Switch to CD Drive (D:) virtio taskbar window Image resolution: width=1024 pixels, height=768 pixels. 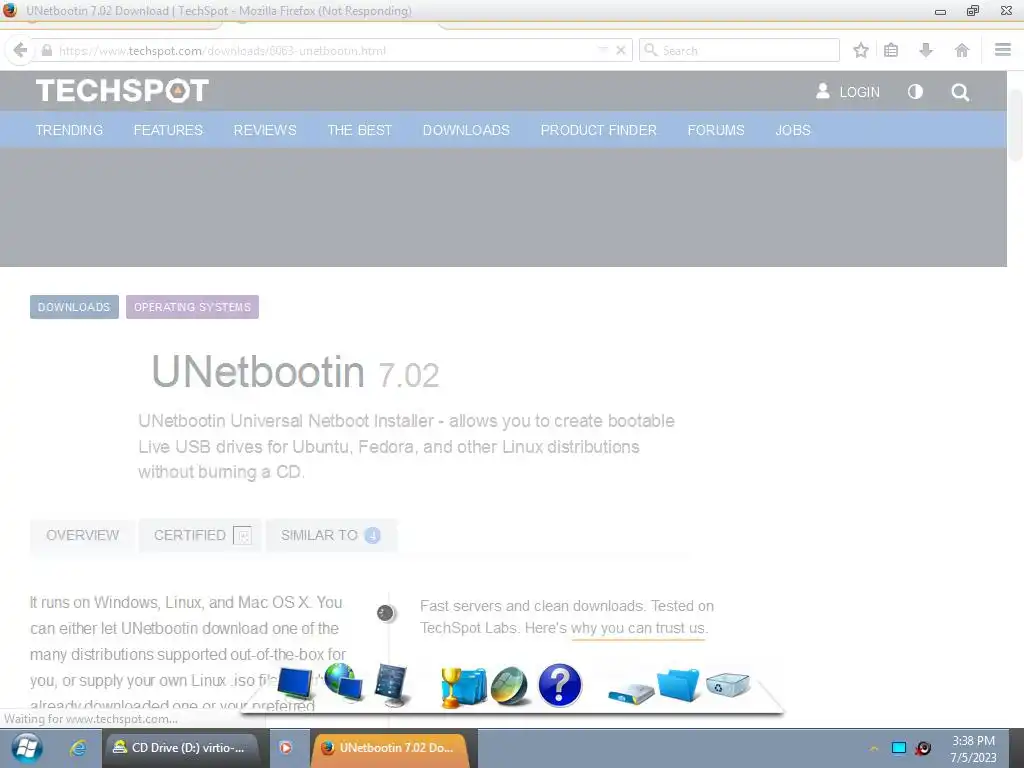coord(185,748)
